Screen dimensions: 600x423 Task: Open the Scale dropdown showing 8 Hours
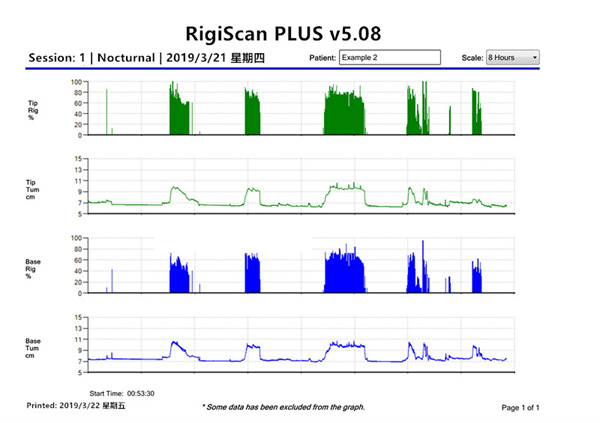tap(512, 58)
